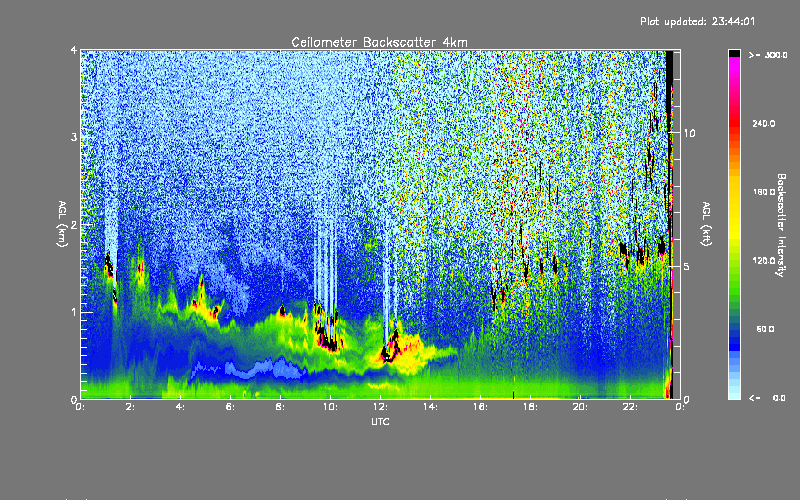The image size is (800, 500).
Task: Click tick "4" on the AGL km axis
Action: tap(74, 51)
